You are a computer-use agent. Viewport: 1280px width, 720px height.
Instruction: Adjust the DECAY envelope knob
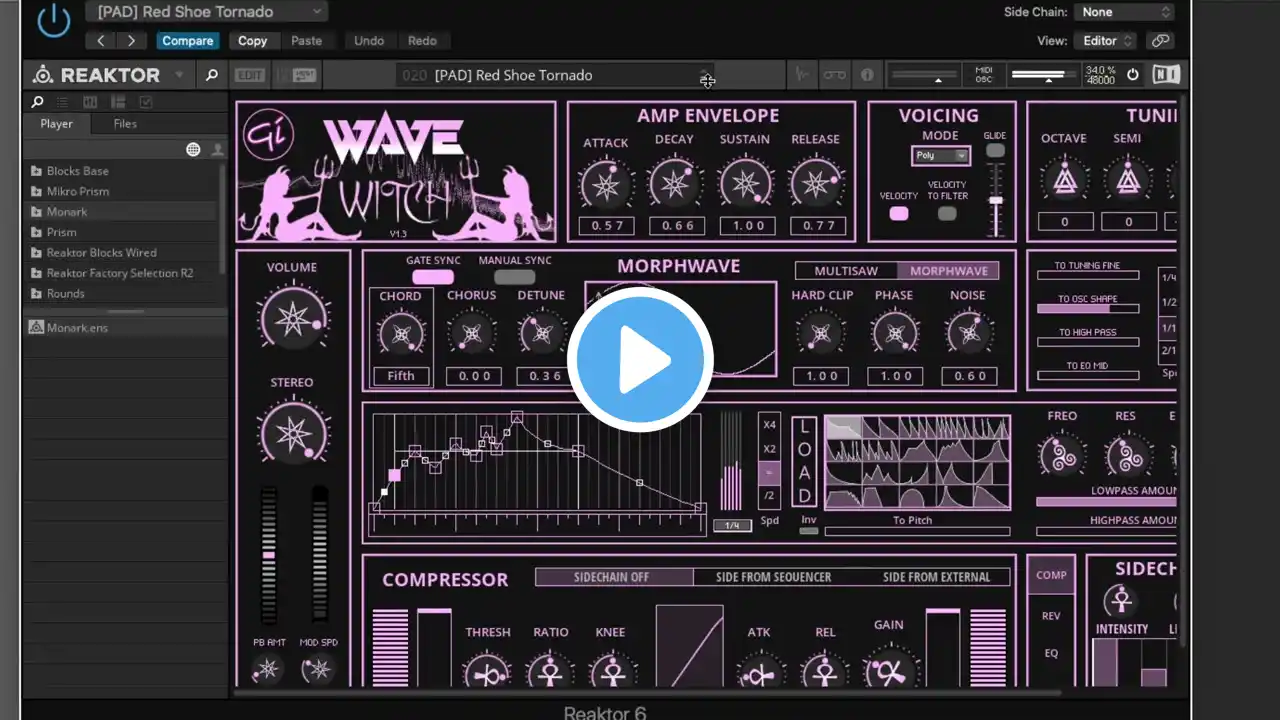click(x=674, y=184)
